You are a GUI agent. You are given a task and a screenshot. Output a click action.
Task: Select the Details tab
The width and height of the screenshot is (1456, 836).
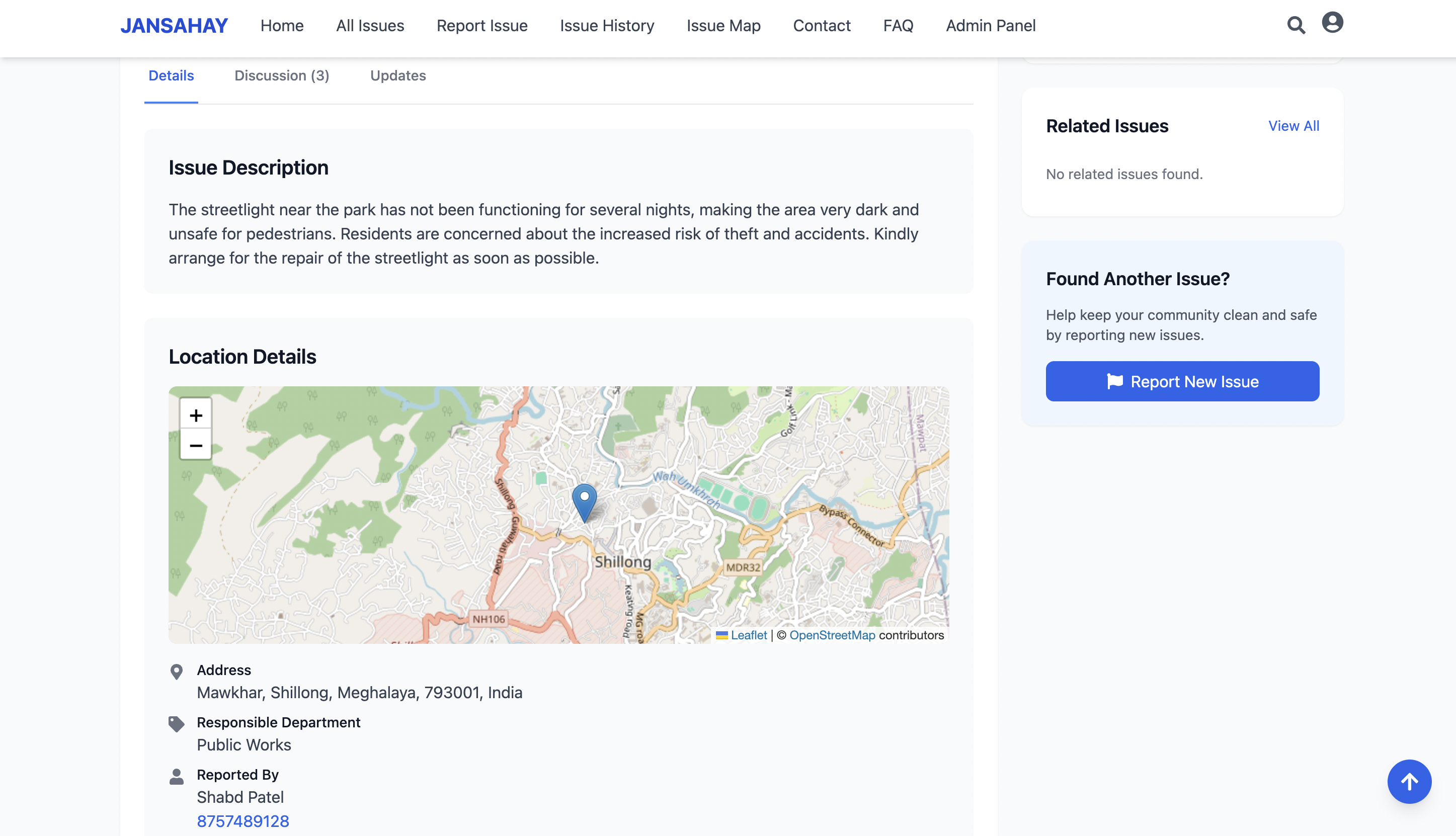click(171, 76)
